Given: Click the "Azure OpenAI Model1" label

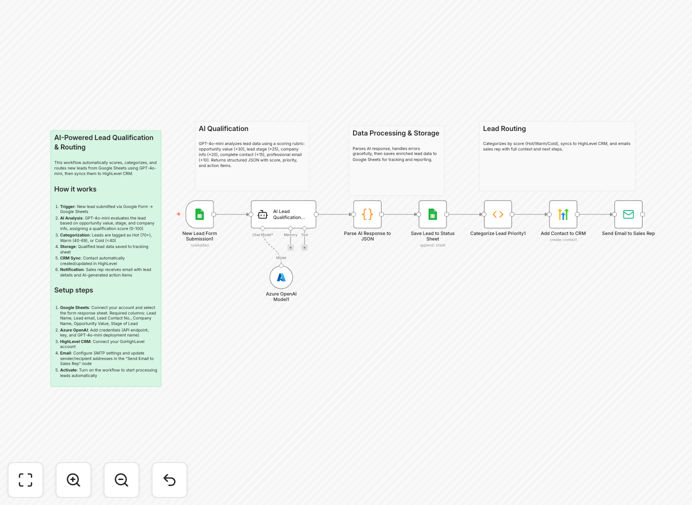Looking at the screenshot, I should pyautogui.click(x=281, y=296).
